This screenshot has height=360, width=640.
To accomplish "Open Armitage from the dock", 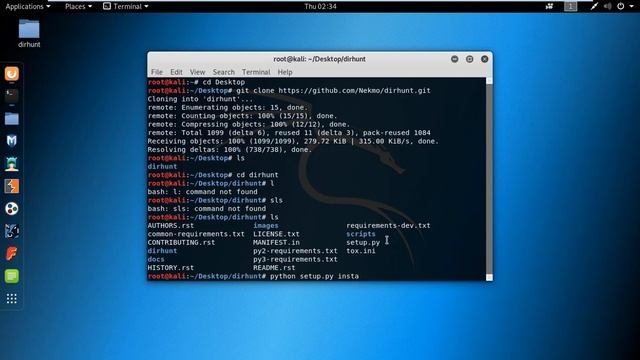I will click(x=11, y=164).
